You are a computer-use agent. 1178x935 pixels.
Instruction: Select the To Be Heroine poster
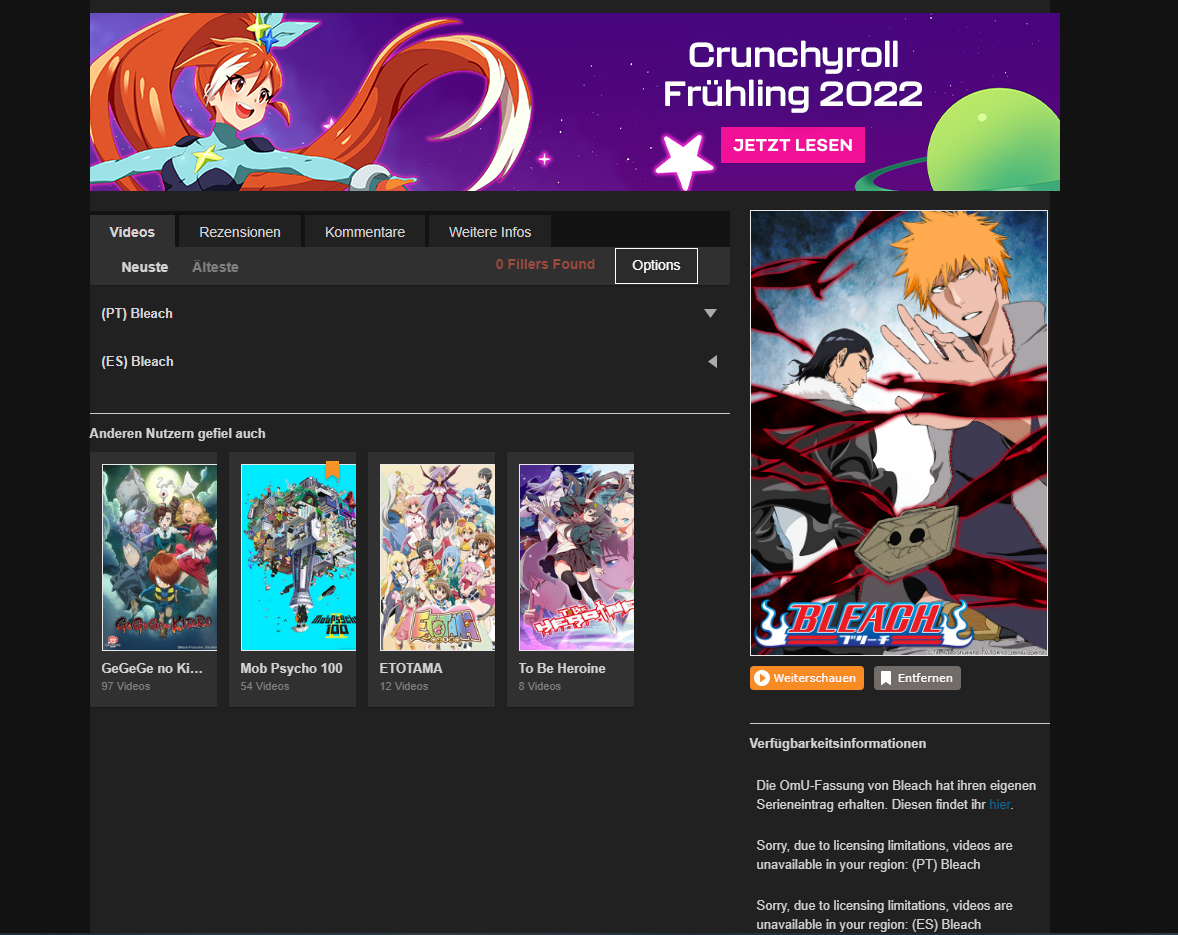click(576, 557)
